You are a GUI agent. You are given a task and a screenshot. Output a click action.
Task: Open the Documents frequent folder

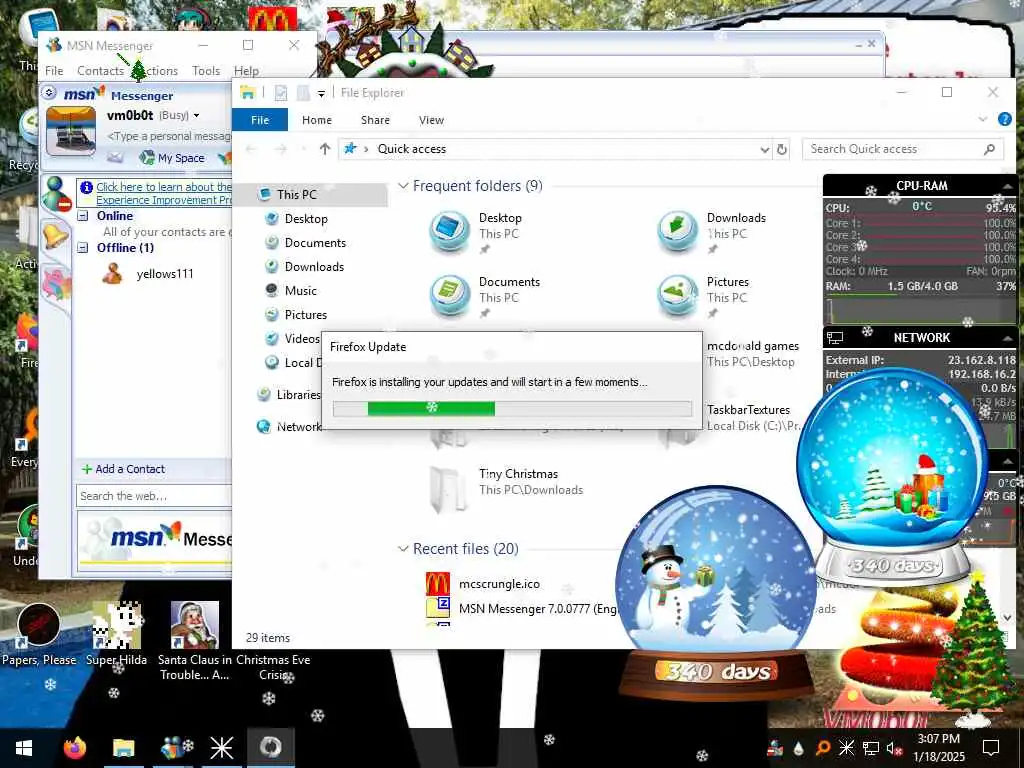tap(485, 296)
